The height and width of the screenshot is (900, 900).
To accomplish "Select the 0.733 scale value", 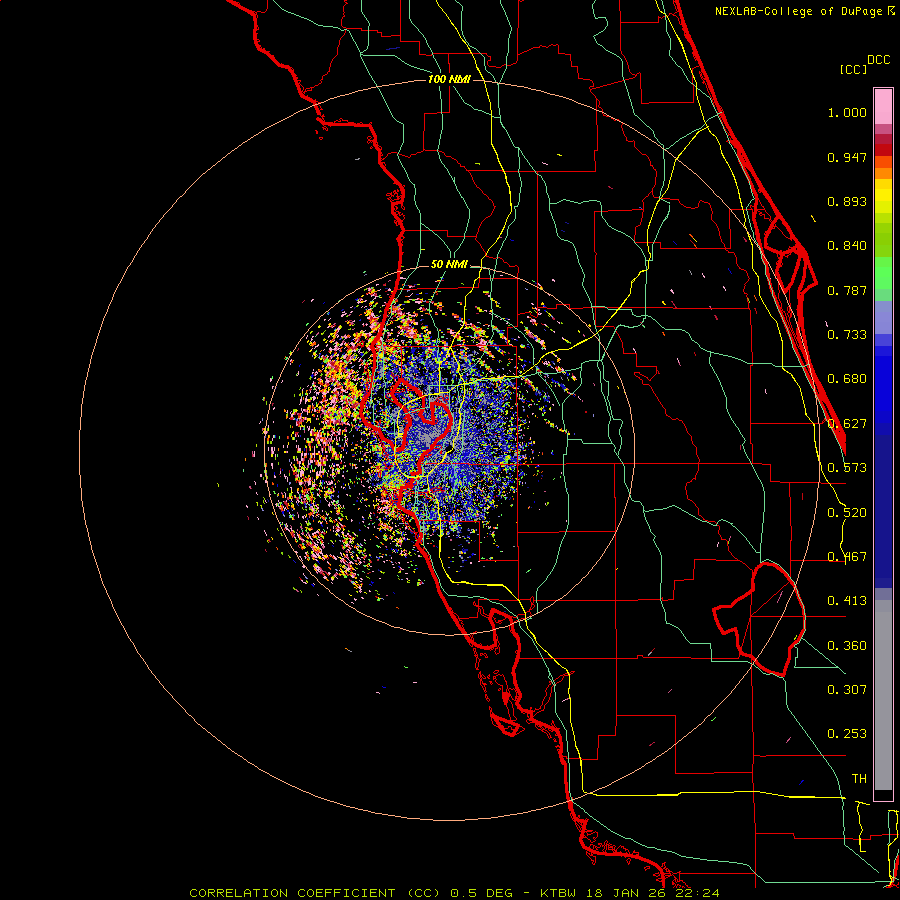I will (x=847, y=335).
